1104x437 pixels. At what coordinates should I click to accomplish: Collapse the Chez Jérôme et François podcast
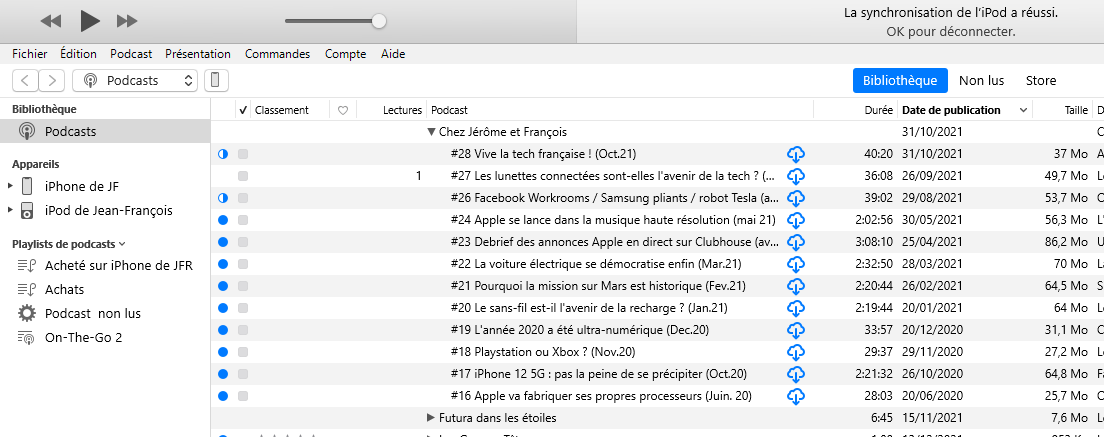(432, 132)
